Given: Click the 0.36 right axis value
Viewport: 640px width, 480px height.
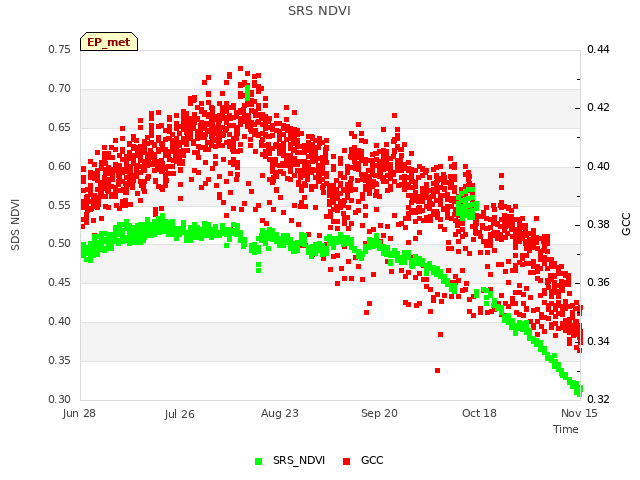Looking at the screenshot, I should (x=598, y=282).
